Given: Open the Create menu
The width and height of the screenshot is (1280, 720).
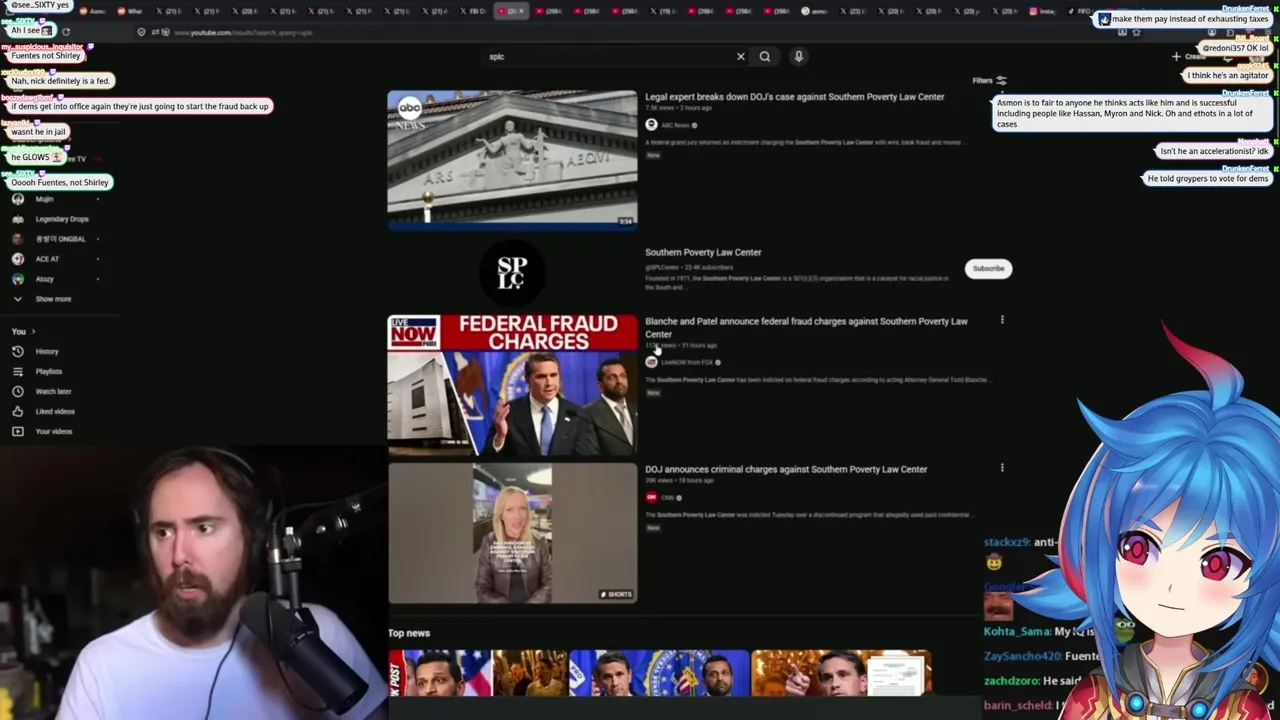Looking at the screenshot, I should pos(1190,57).
